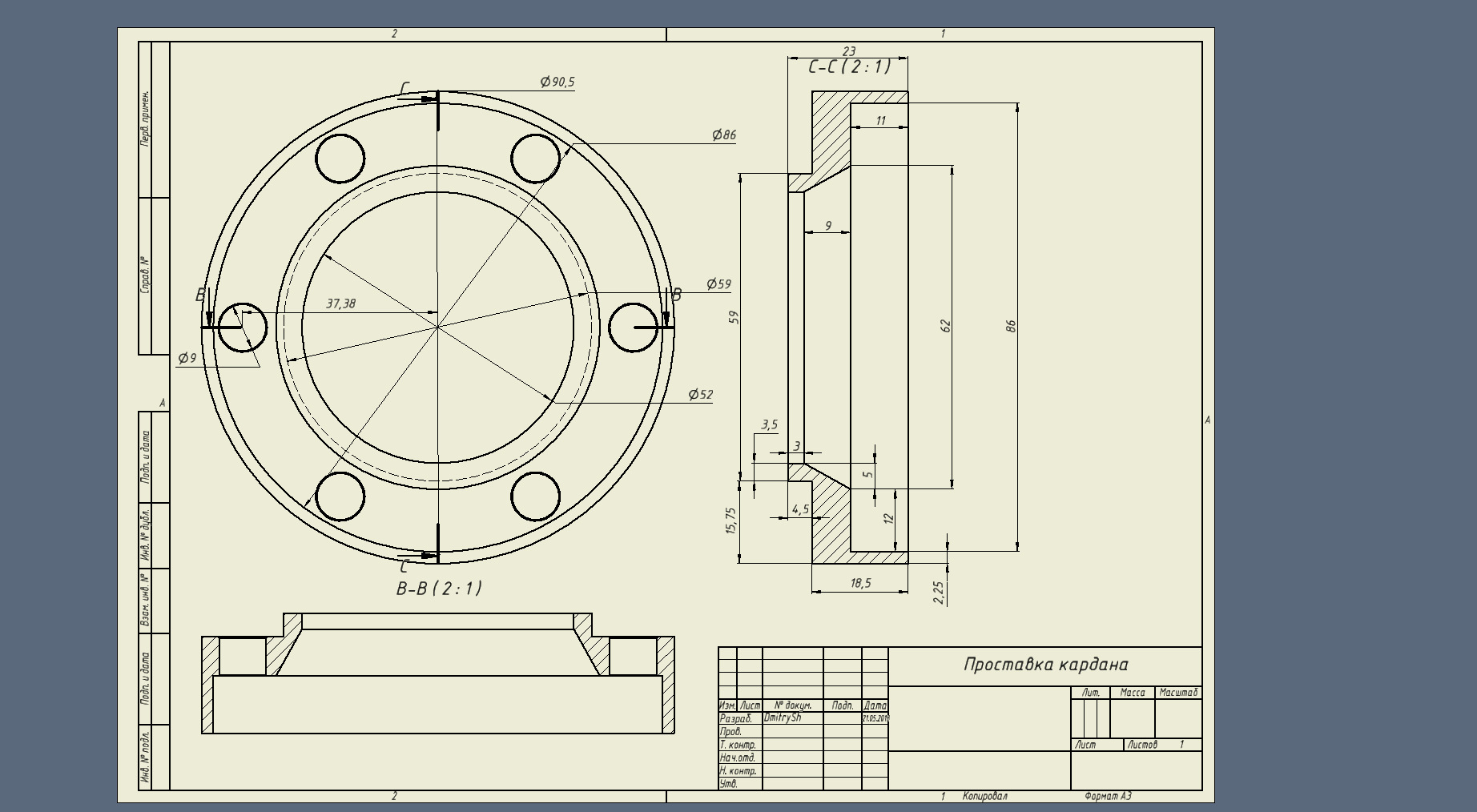This screenshot has width=1477, height=812.
Task: Click the Дата column header
Action: (x=875, y=705)
